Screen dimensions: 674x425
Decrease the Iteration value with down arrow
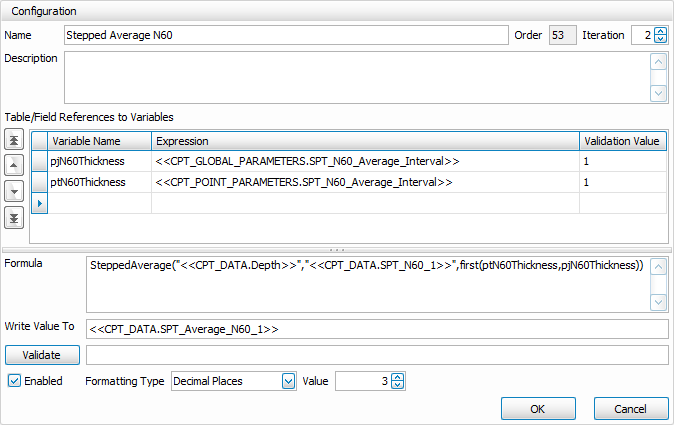pos(661,39)
